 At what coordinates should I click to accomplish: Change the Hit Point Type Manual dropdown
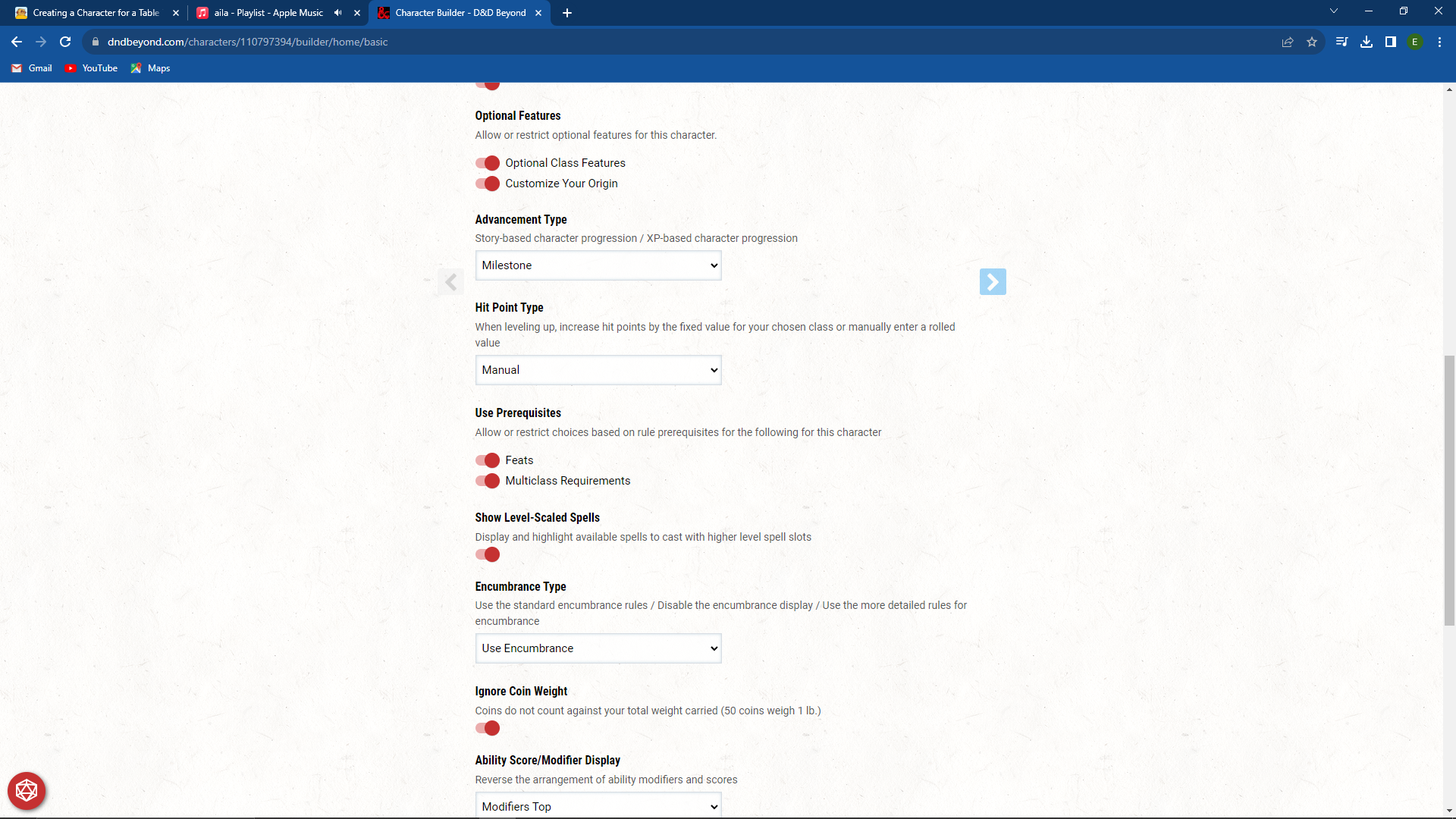point(598,369)
